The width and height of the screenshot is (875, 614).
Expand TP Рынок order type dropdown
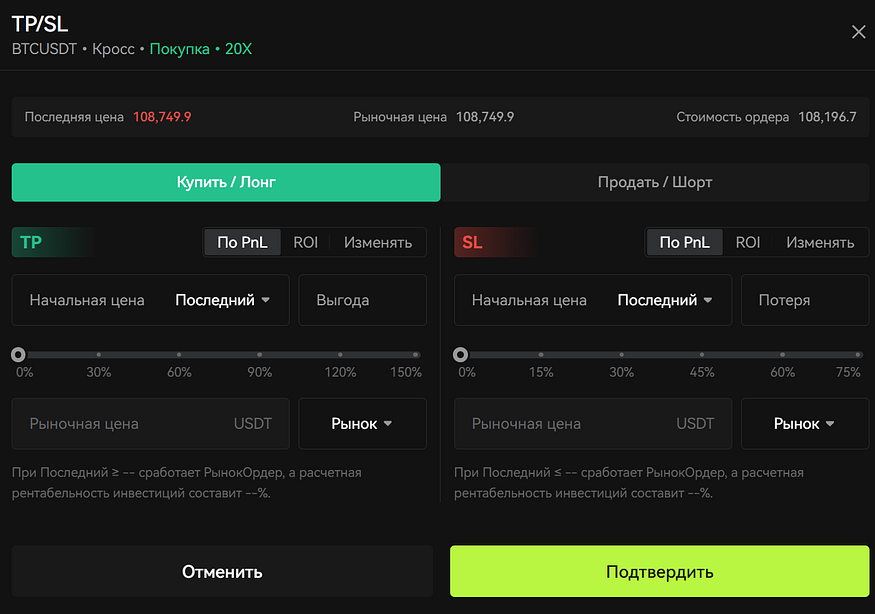click(x=362, y=424)
